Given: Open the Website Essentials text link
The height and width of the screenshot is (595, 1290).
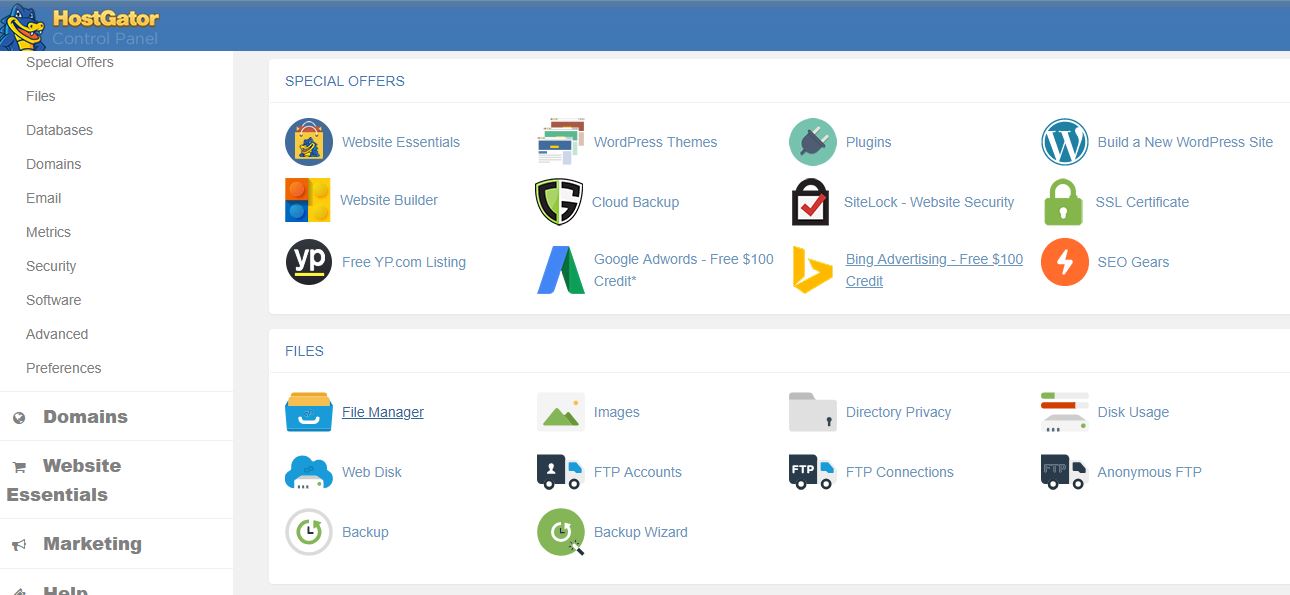Looking at the screenshot, I should tap(401, 142).
